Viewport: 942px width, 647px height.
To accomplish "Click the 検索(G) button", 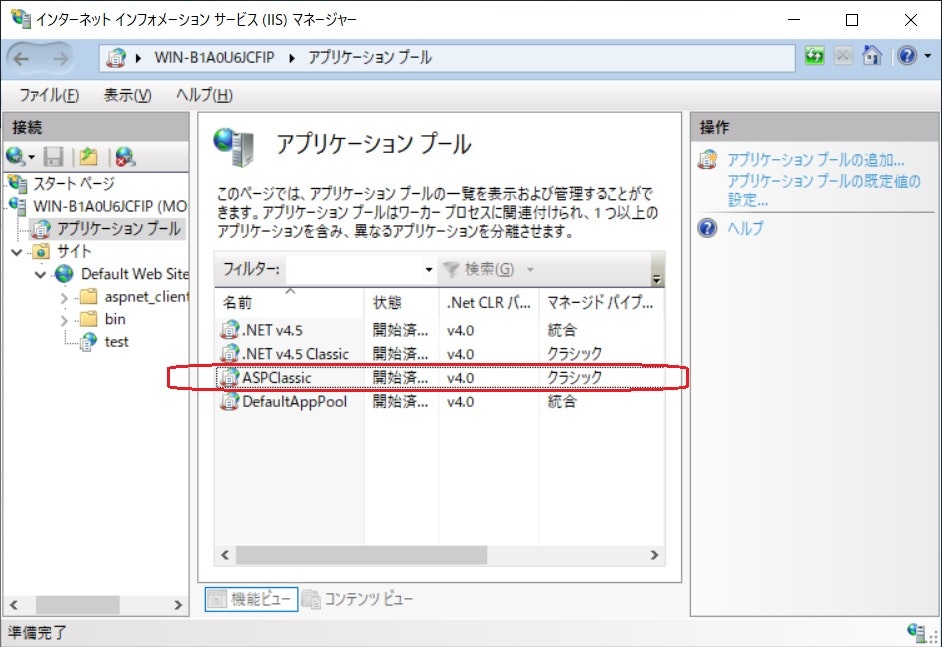I will coord(479,269).
